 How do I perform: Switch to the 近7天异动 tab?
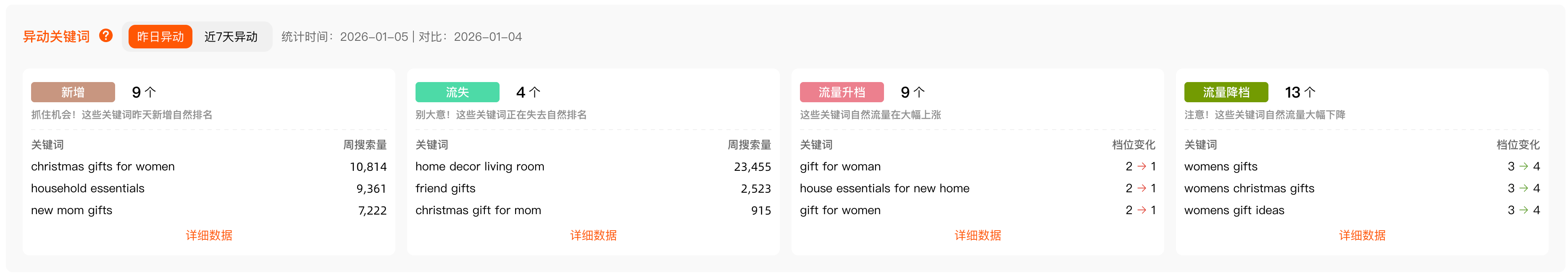click(x=231, y=37)
